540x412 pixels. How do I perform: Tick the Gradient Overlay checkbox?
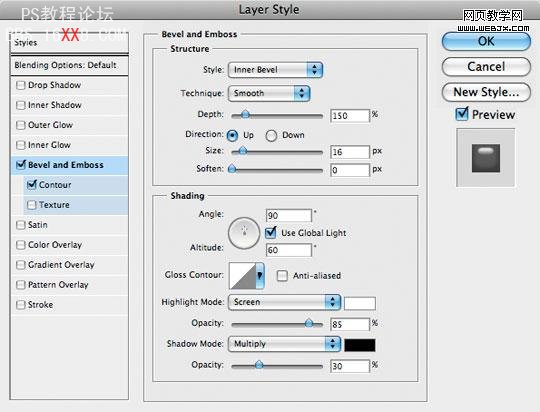point(21,265)
